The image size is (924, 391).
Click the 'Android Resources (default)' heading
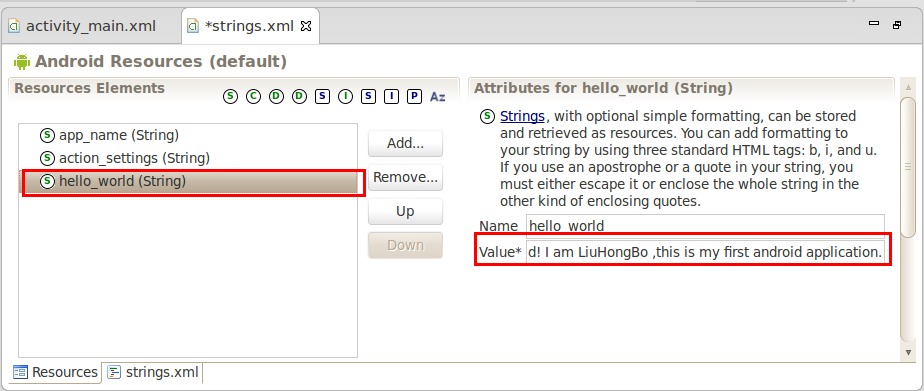(161, 61)
